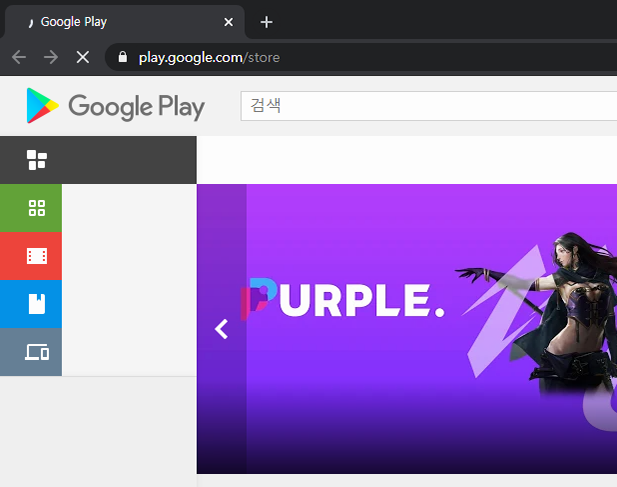This screenshot has width=617, height=487.
Task: Click the play.google.com/store address bar
Action: click(360, 57)
